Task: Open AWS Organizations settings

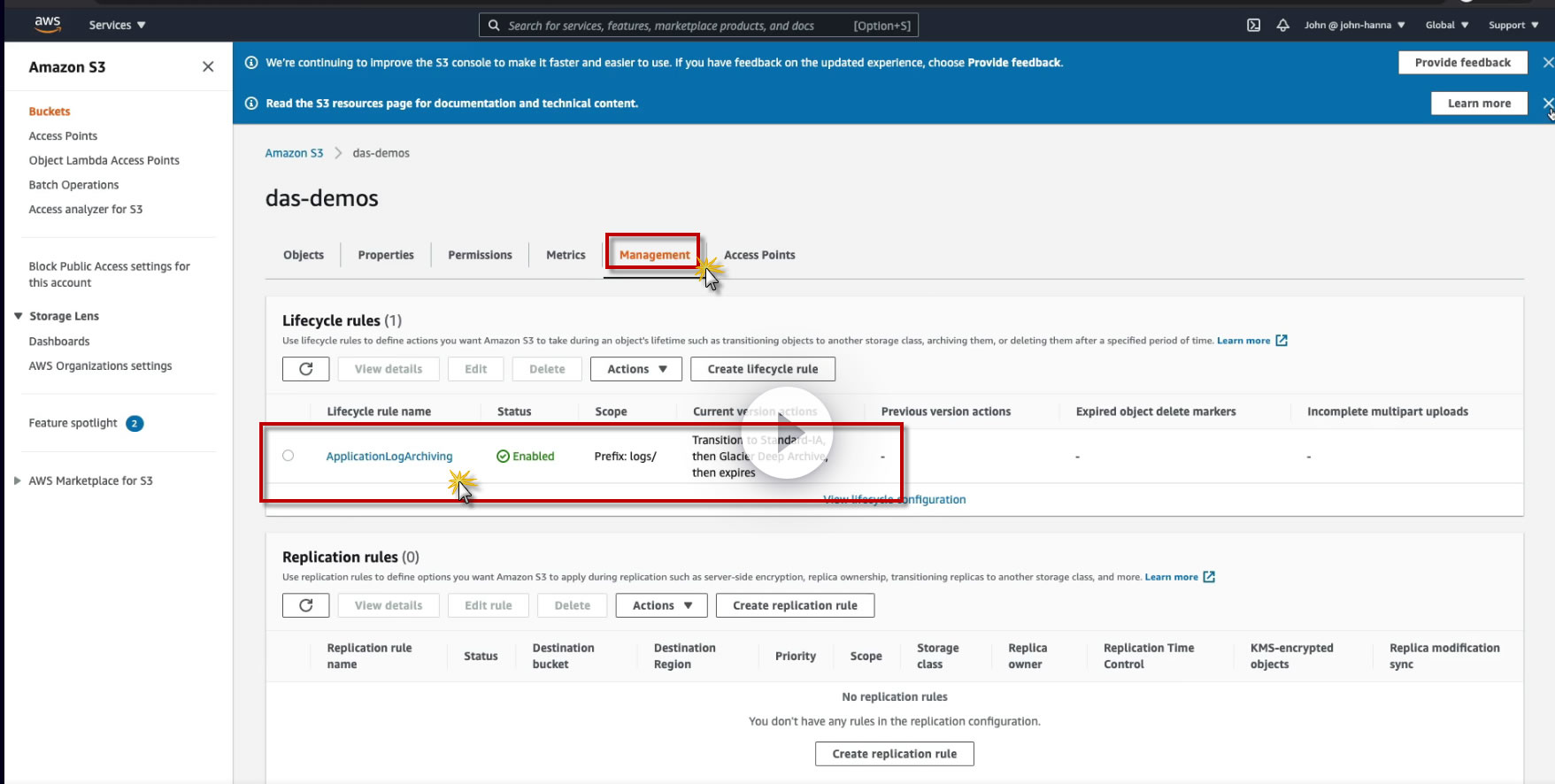Action: click(101, 366)
